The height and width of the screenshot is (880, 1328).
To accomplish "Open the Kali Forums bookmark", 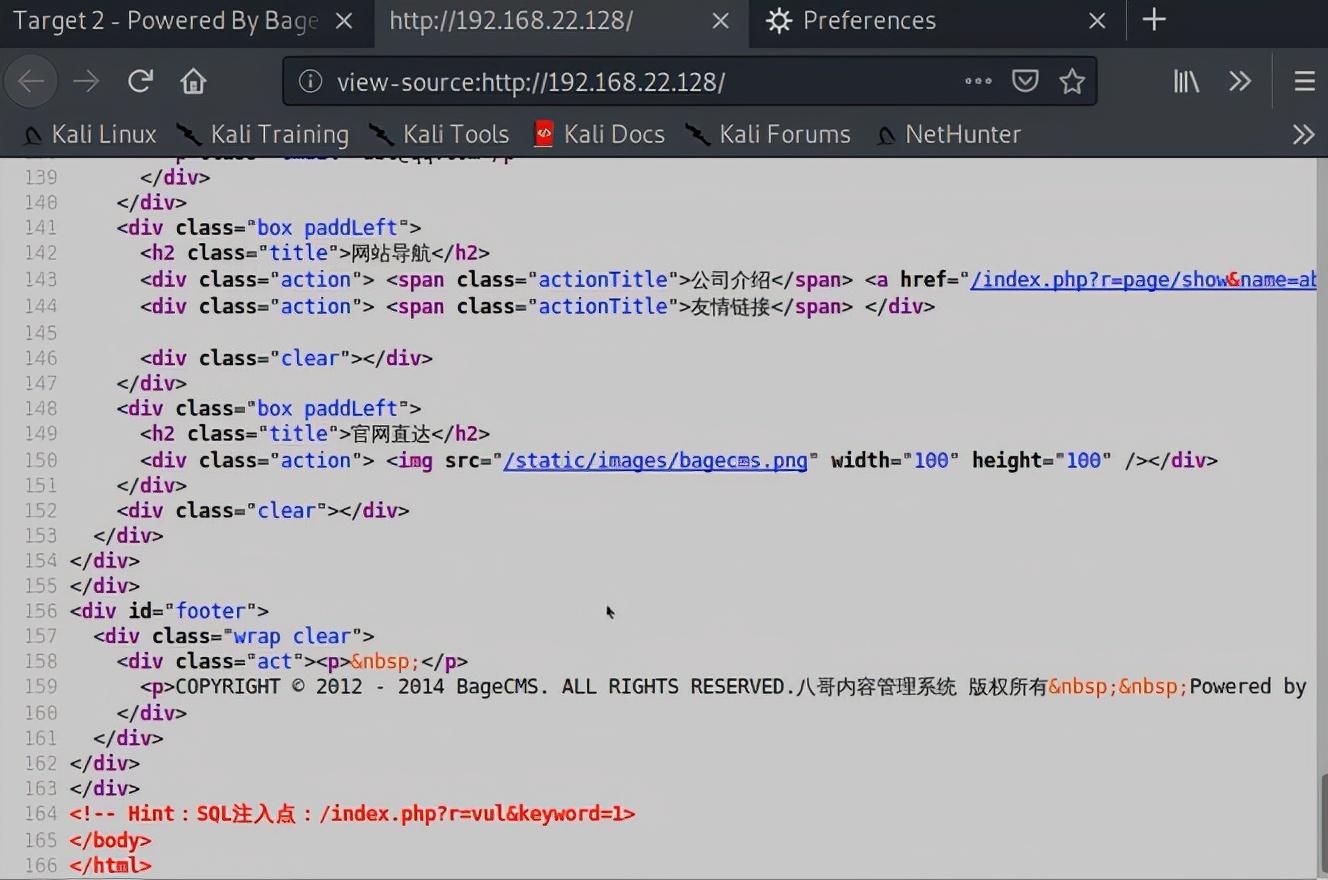I will click(x=768, y=134).
